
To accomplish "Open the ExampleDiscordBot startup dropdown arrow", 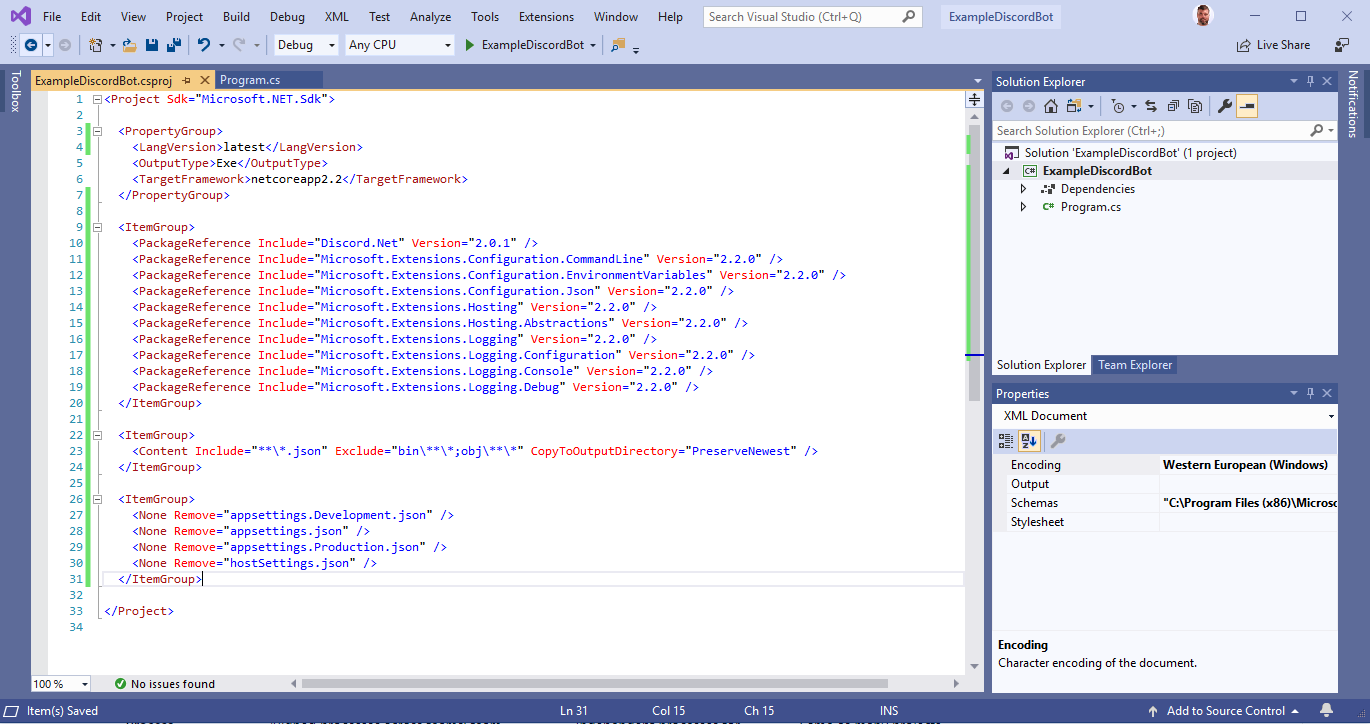I will point(593,45).
